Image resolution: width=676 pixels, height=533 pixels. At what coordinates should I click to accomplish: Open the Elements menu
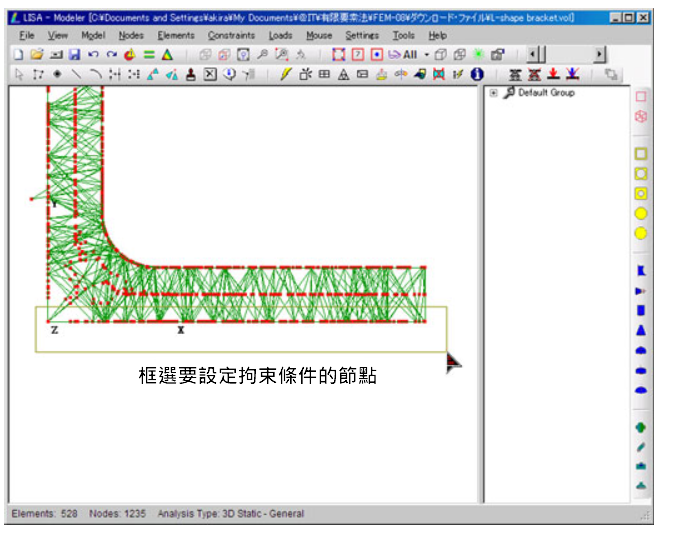point(176,35)
